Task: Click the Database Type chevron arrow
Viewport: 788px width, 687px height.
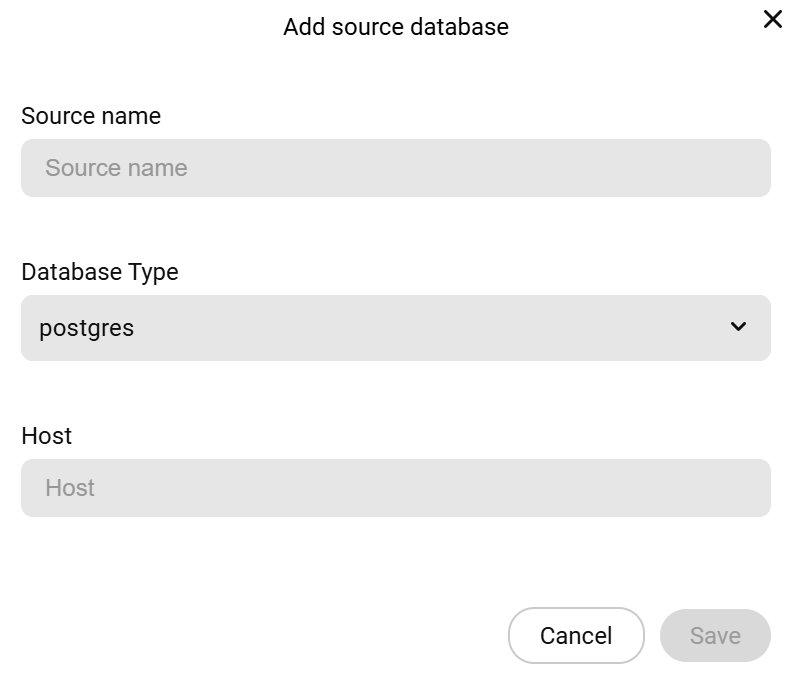Action: click(738, 327)
